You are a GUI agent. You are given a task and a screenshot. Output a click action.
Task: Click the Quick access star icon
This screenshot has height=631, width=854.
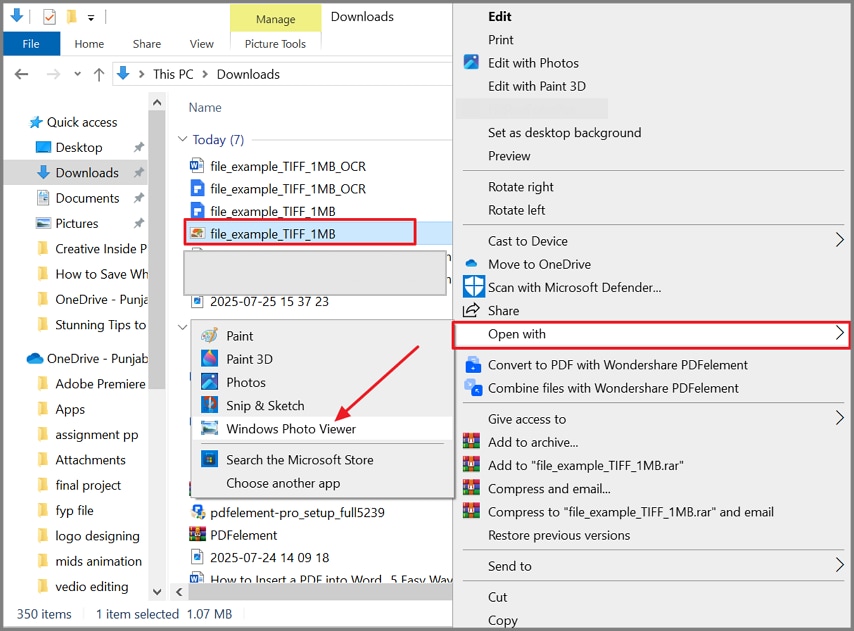tap(35, 122)
